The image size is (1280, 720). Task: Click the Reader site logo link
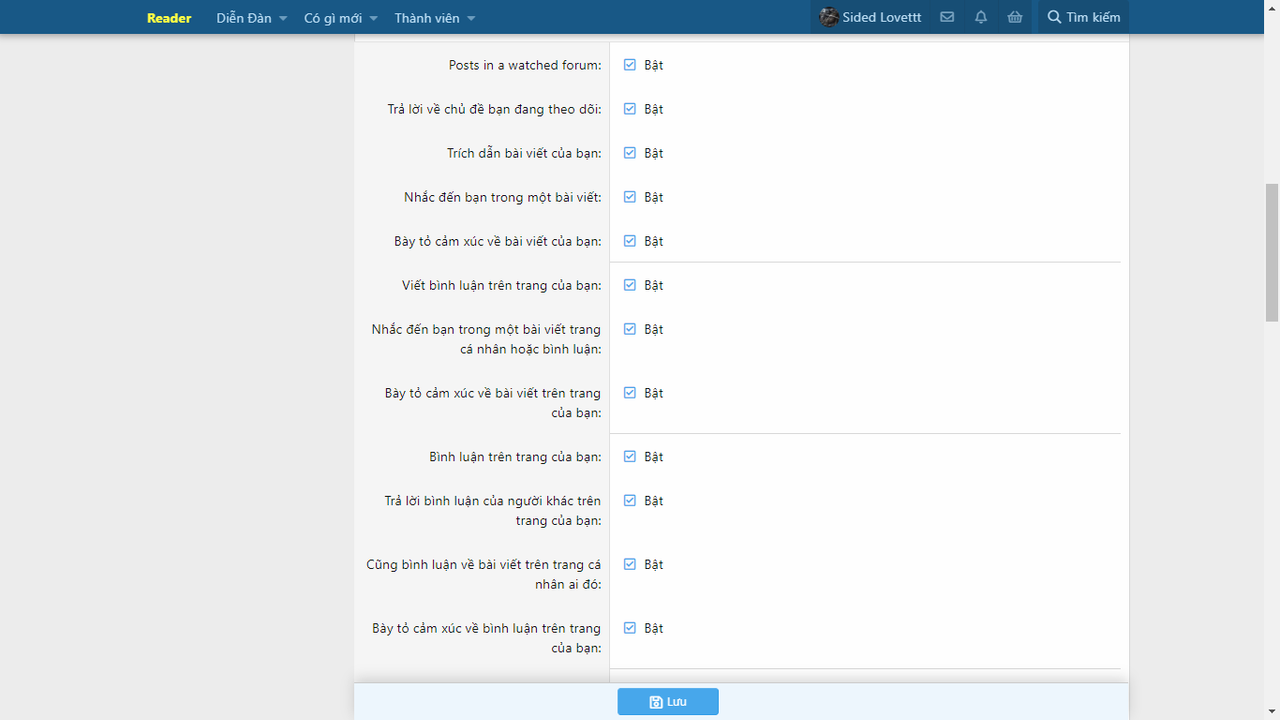(169, 18)
